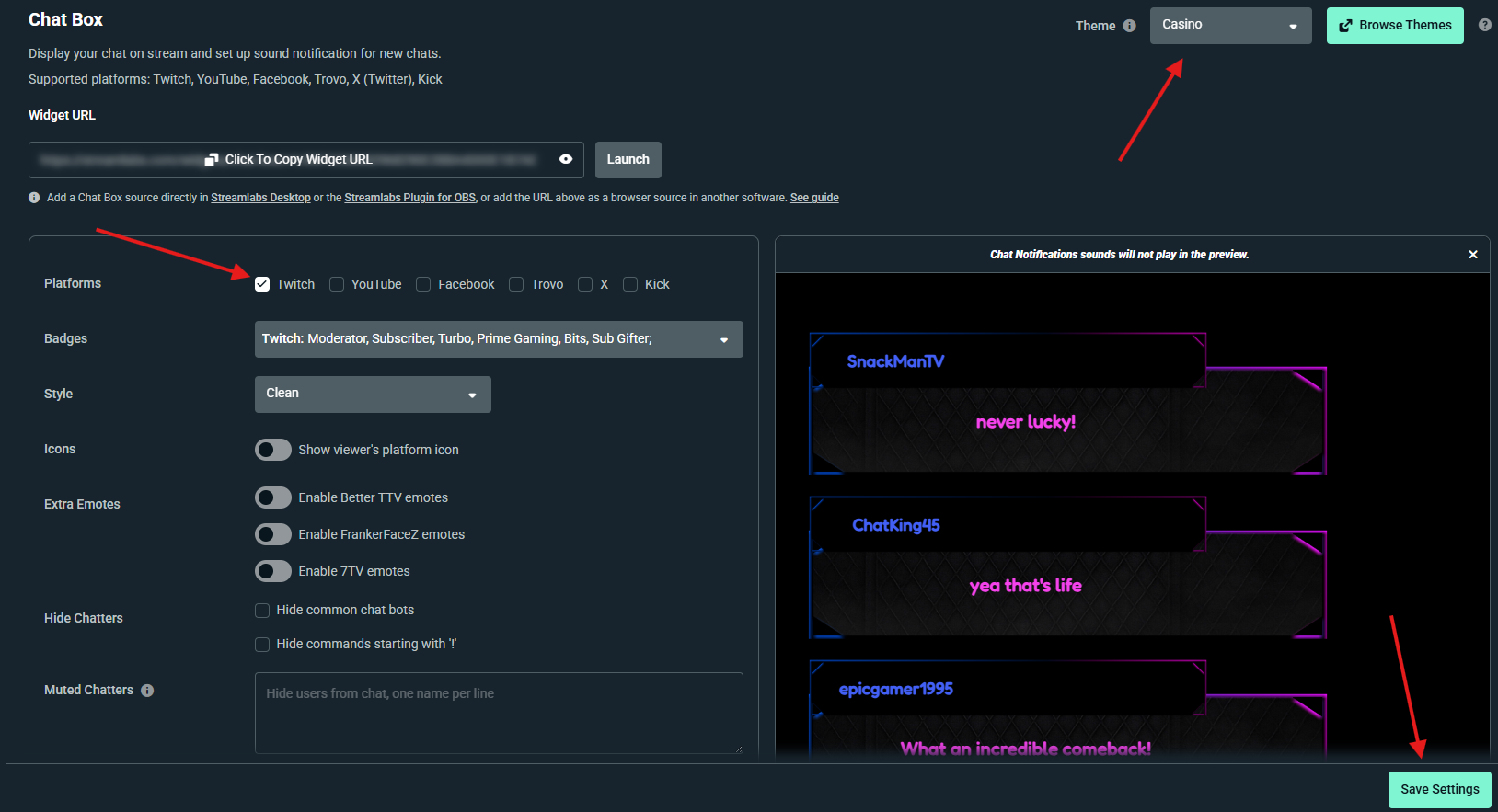Expand the Badges dropdown
Viewport: 1498px width, 812px height.
pyautogui.click(x=499, y=339)
